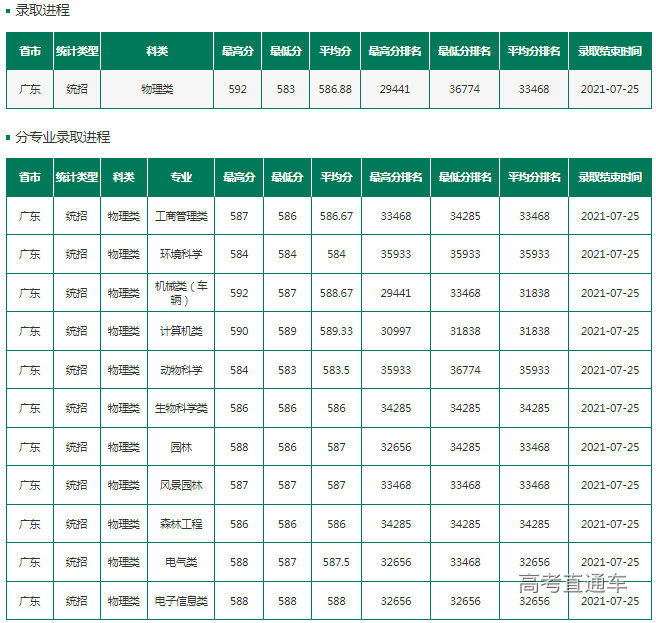
Task: Click the 电子信息类 major cell
Action: pyautogui.click(x=181, y=601)
